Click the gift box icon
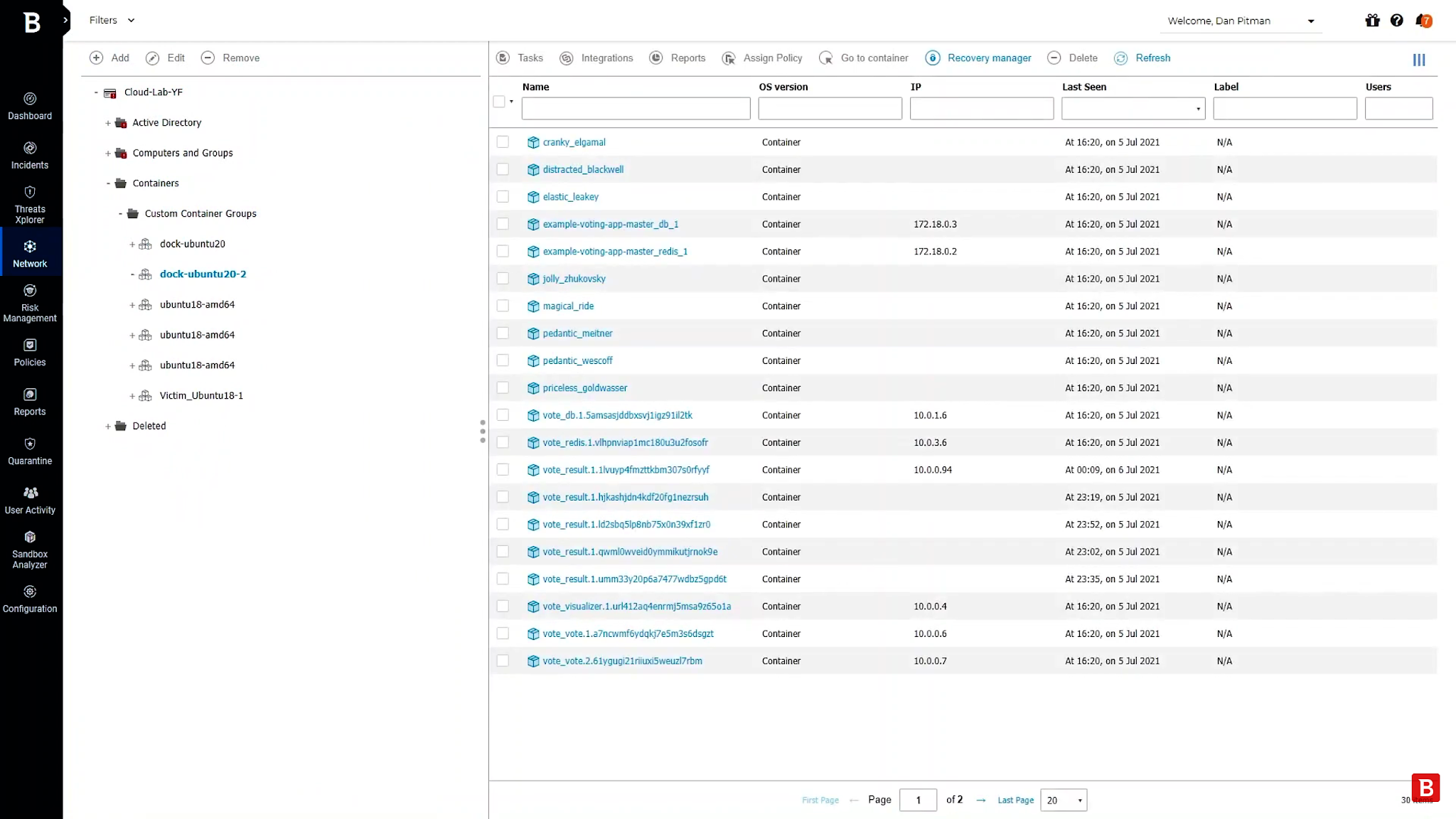 coord(1372,21)
